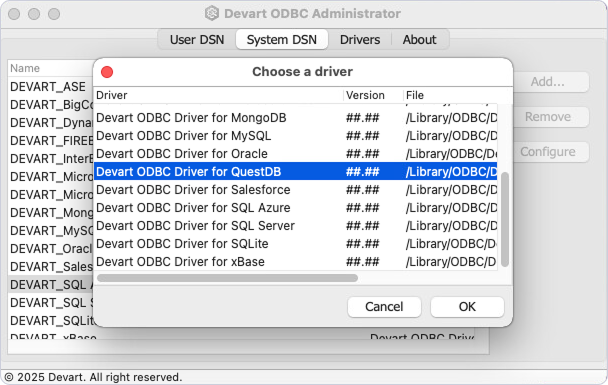The height and width of the screenshot is (385, 608).
Task: Select Devart ODBC Driver for xBase
Action: coord(295,262)
